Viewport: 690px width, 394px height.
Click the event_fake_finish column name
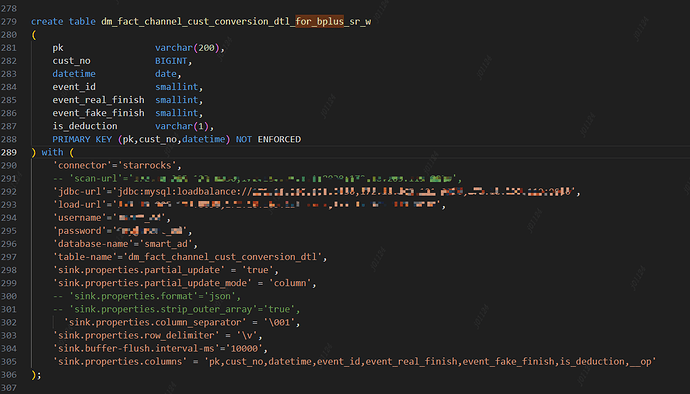coord(98,113)
